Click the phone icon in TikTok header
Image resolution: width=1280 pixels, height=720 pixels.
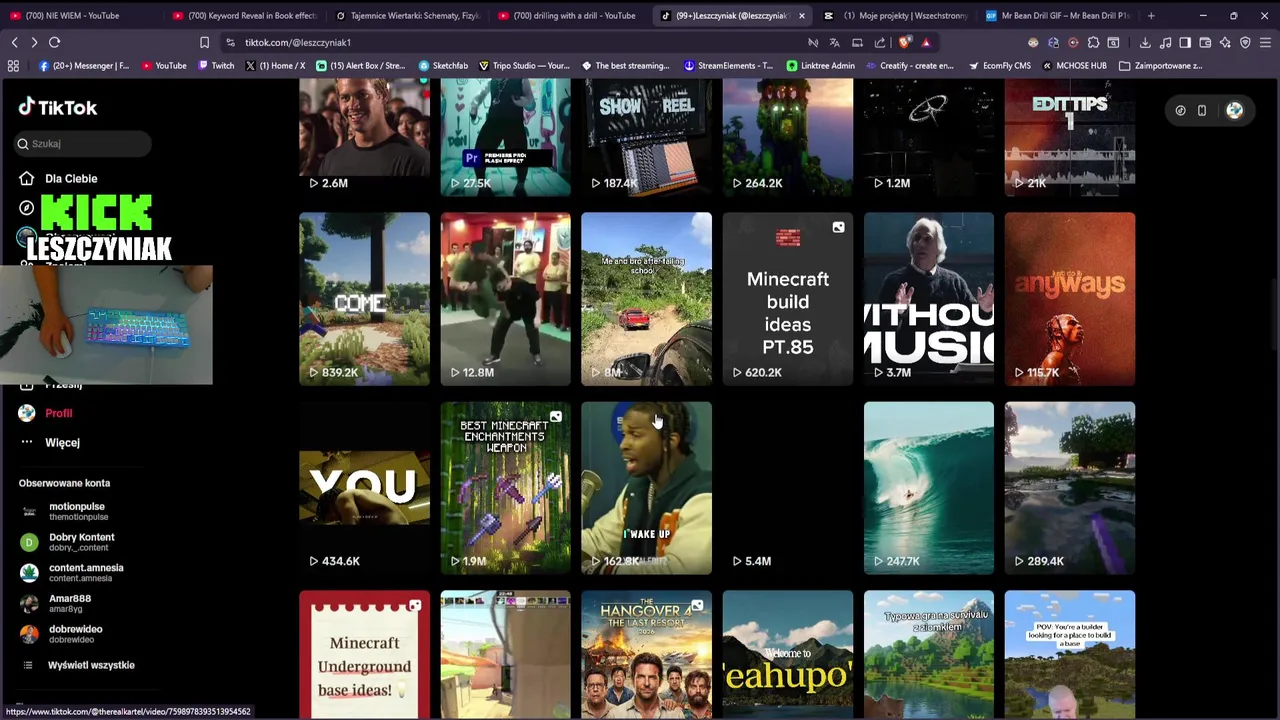pos(1202,111)
